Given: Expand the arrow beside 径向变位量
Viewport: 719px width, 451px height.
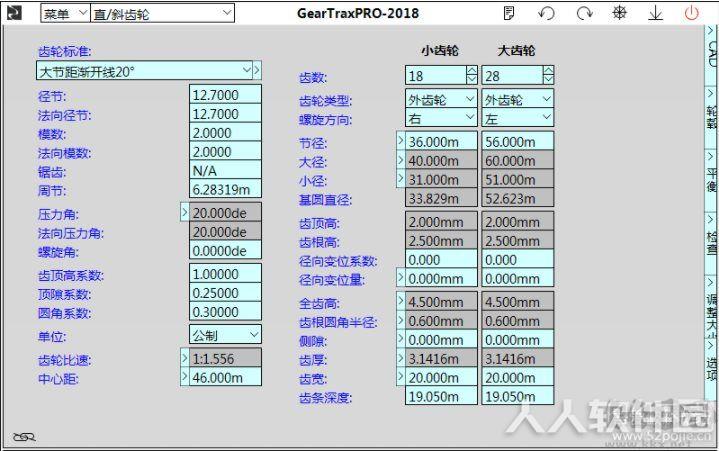Looking at the screenshot, I should click(400, 277).
